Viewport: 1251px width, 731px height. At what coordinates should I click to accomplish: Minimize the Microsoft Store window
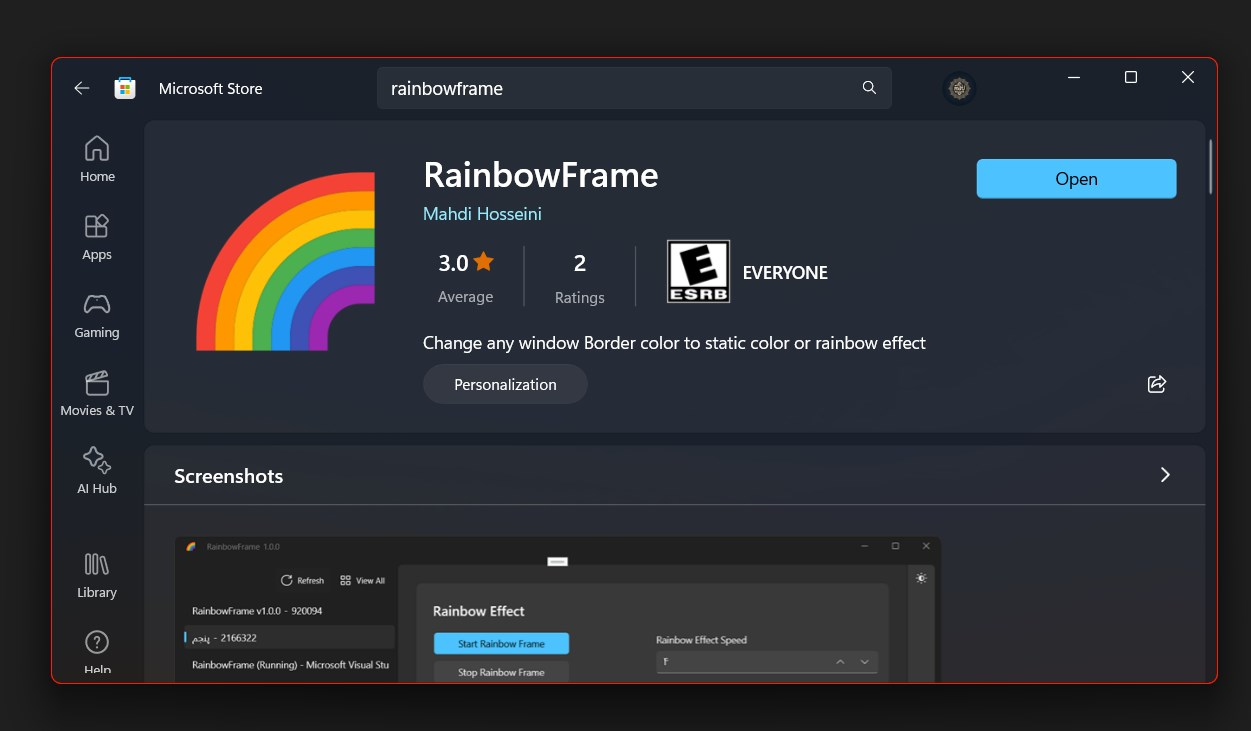point(1074,77)
